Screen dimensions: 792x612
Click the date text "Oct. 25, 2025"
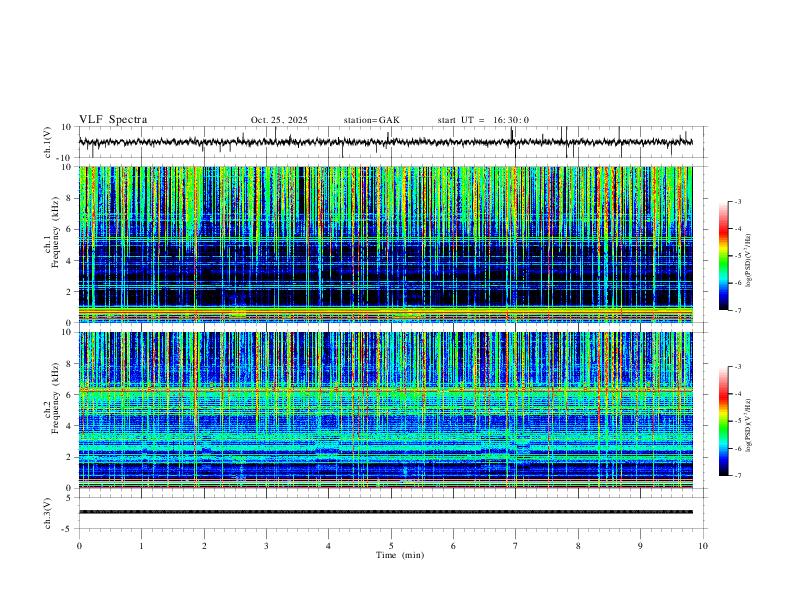[279, 120]
